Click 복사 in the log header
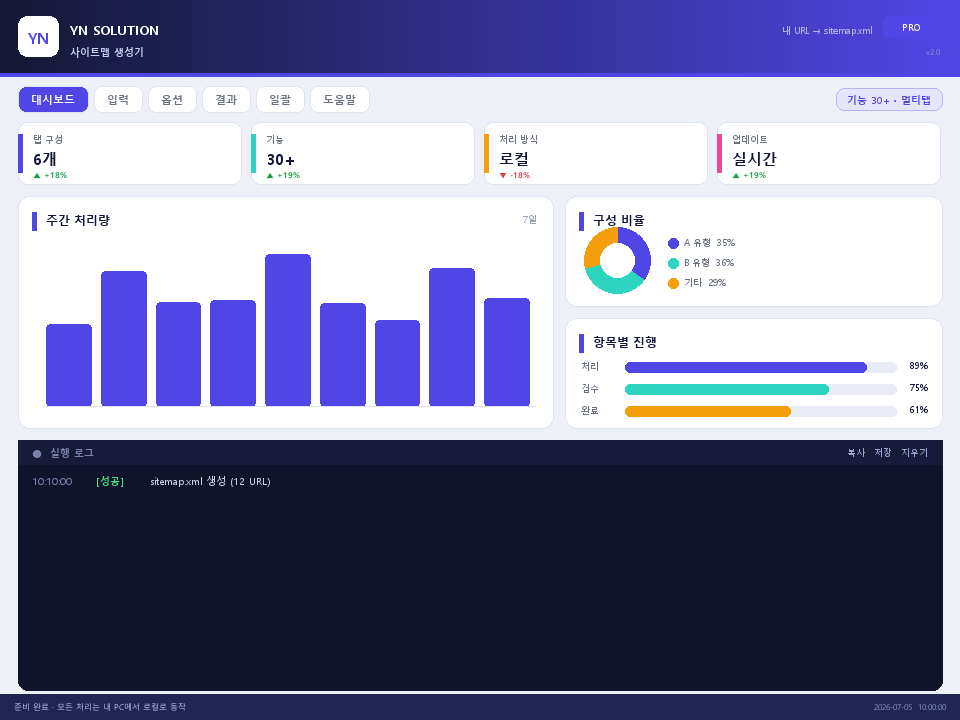960x720 pixels. [856, 452]
